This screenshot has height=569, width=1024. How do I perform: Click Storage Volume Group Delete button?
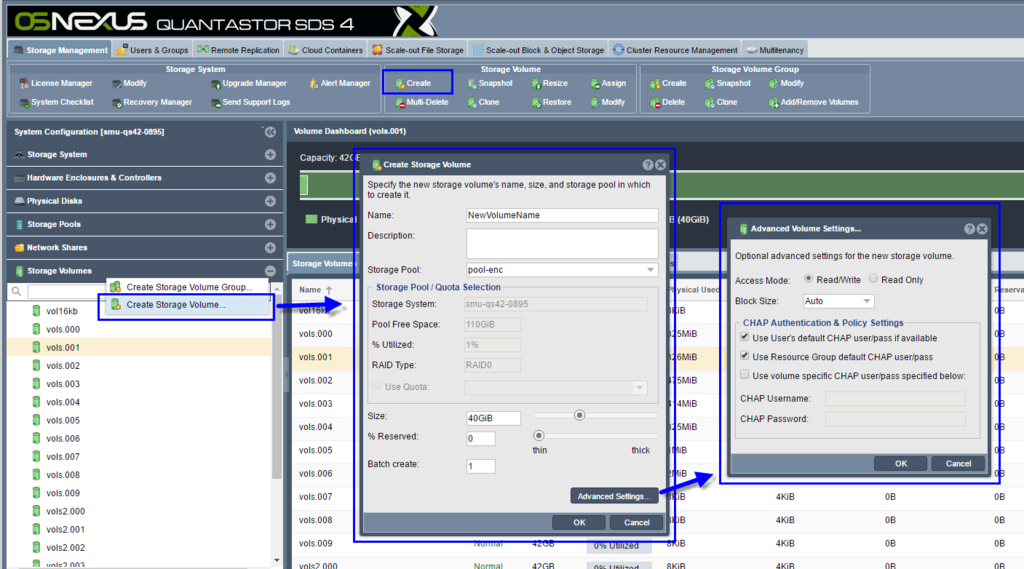pos(667,103)
